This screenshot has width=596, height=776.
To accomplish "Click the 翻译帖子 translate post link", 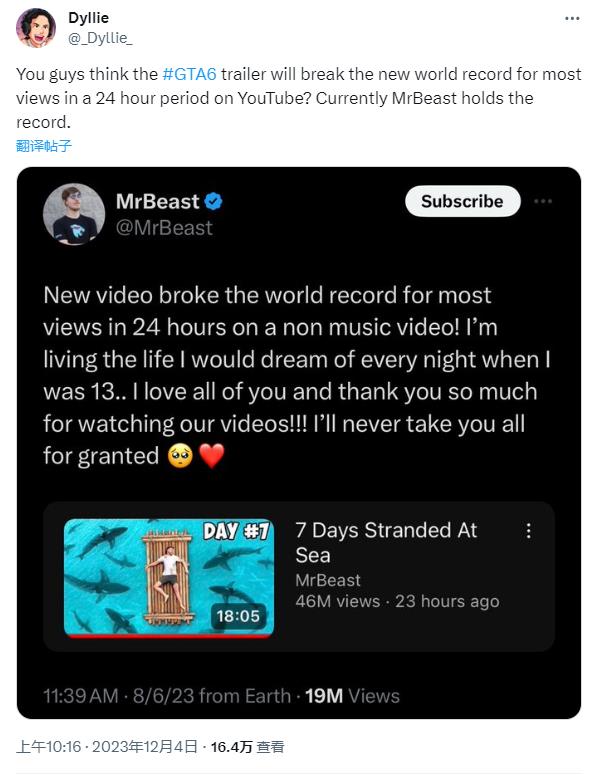I will coord(44,146).
